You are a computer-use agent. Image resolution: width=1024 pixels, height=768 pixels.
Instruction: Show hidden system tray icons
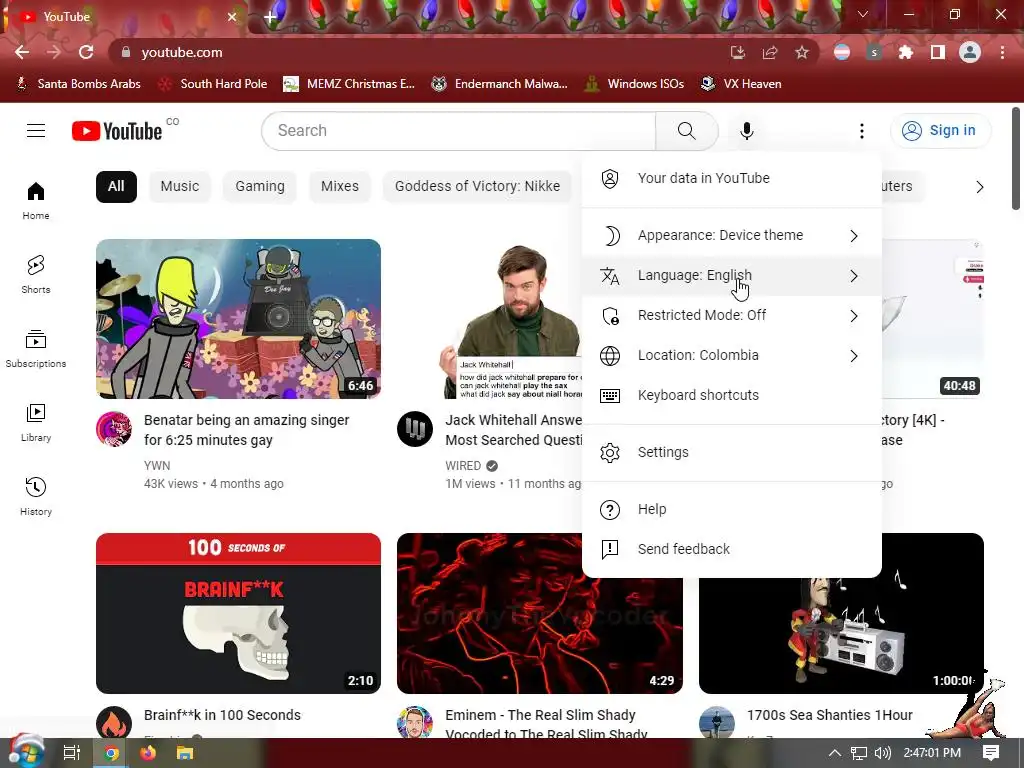point(835,753)
